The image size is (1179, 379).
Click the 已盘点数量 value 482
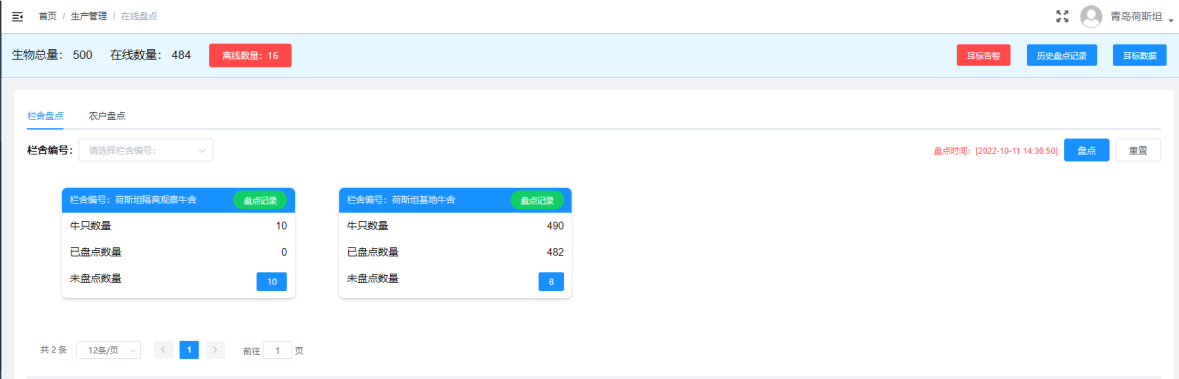coord(555,252)
